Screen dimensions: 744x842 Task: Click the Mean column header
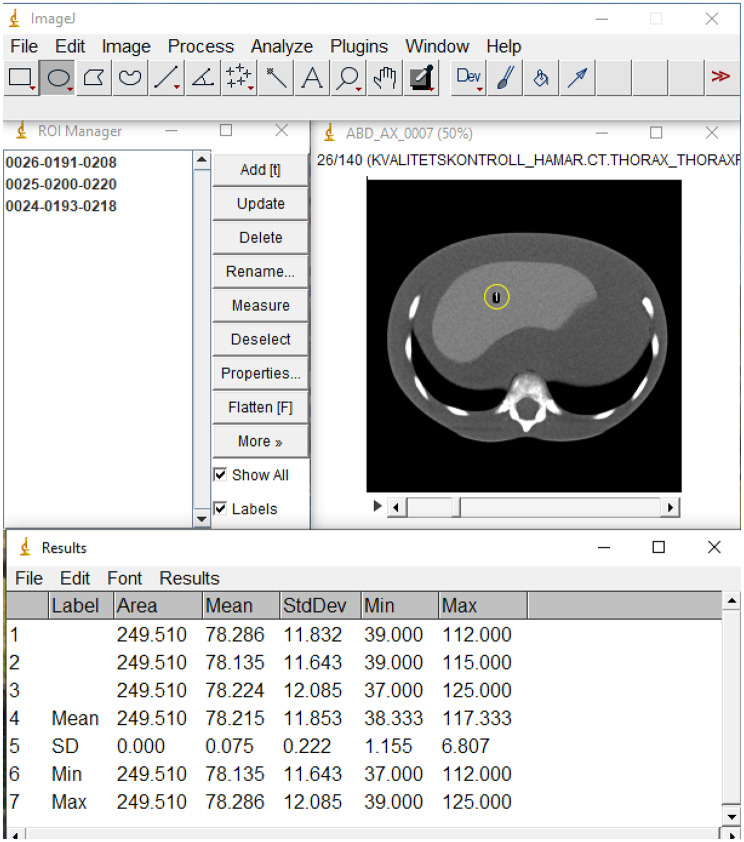click(x=242, y=606)
